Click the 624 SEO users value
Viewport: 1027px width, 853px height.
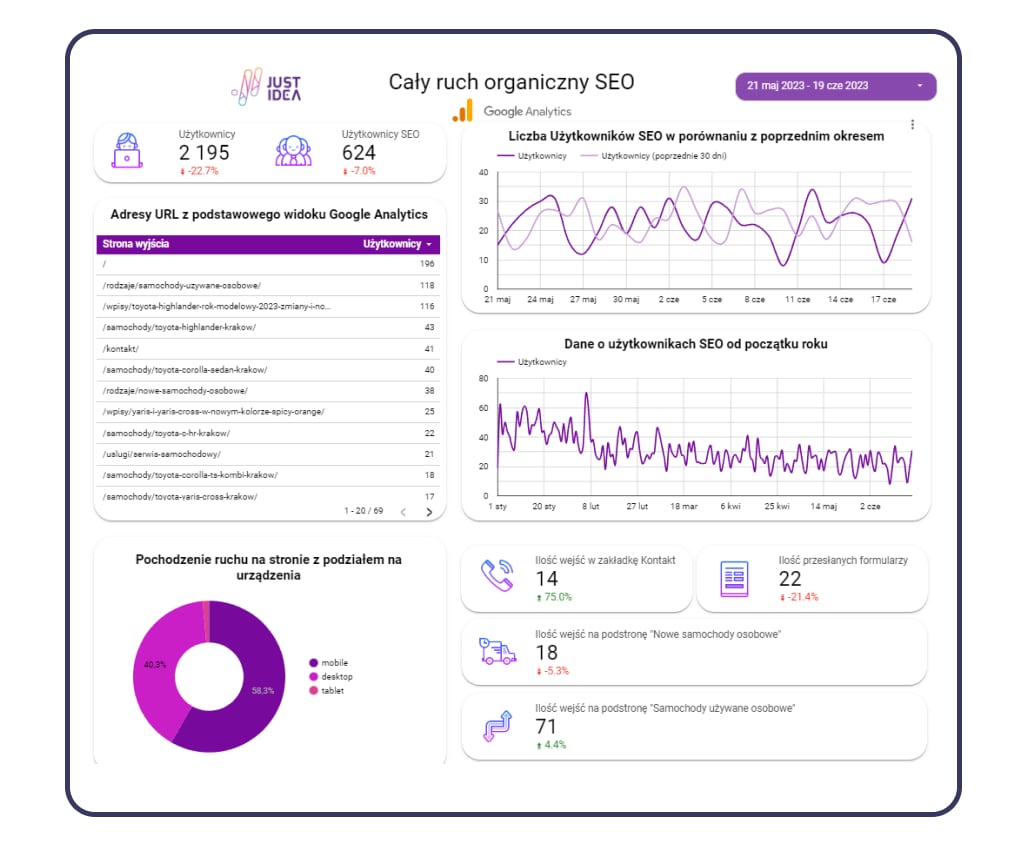(358, 153)
